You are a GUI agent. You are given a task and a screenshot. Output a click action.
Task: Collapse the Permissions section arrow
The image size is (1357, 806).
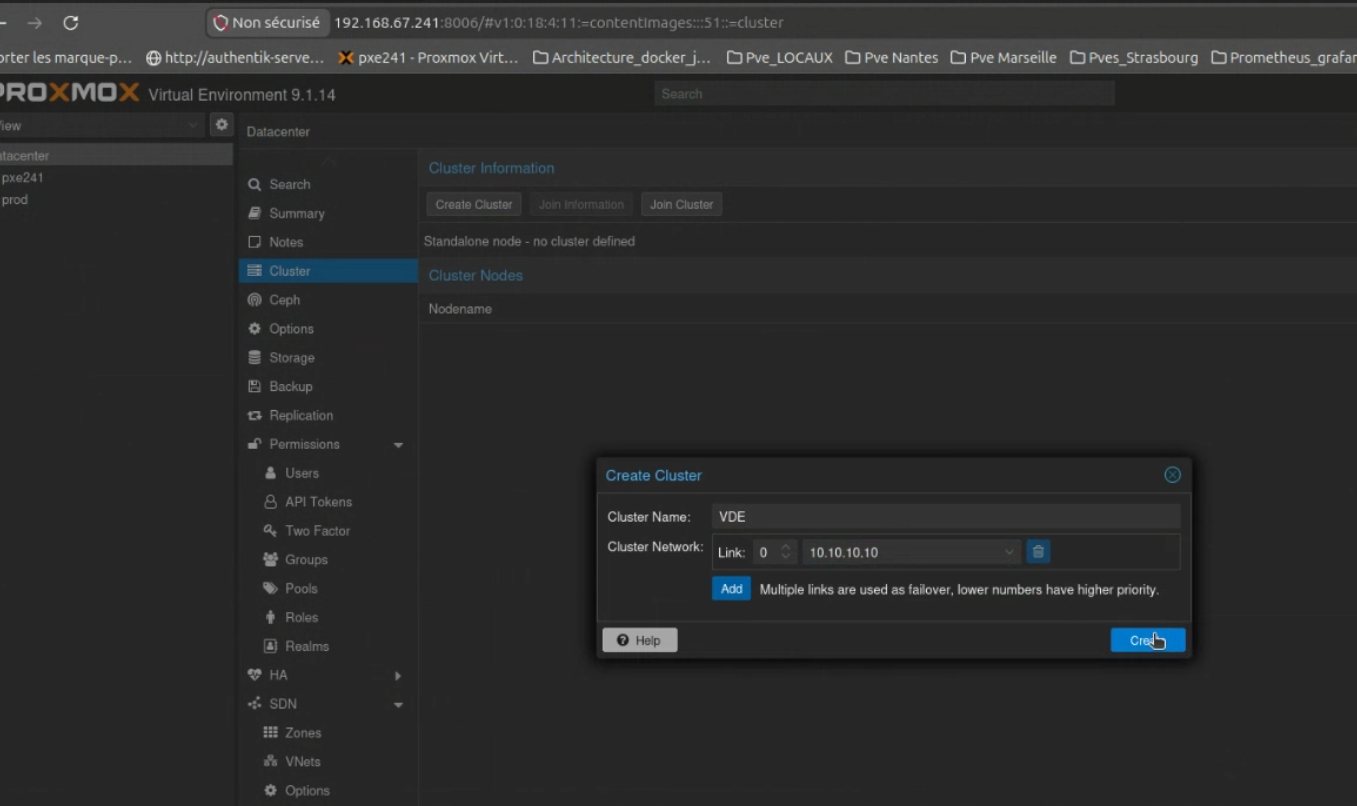398,445
